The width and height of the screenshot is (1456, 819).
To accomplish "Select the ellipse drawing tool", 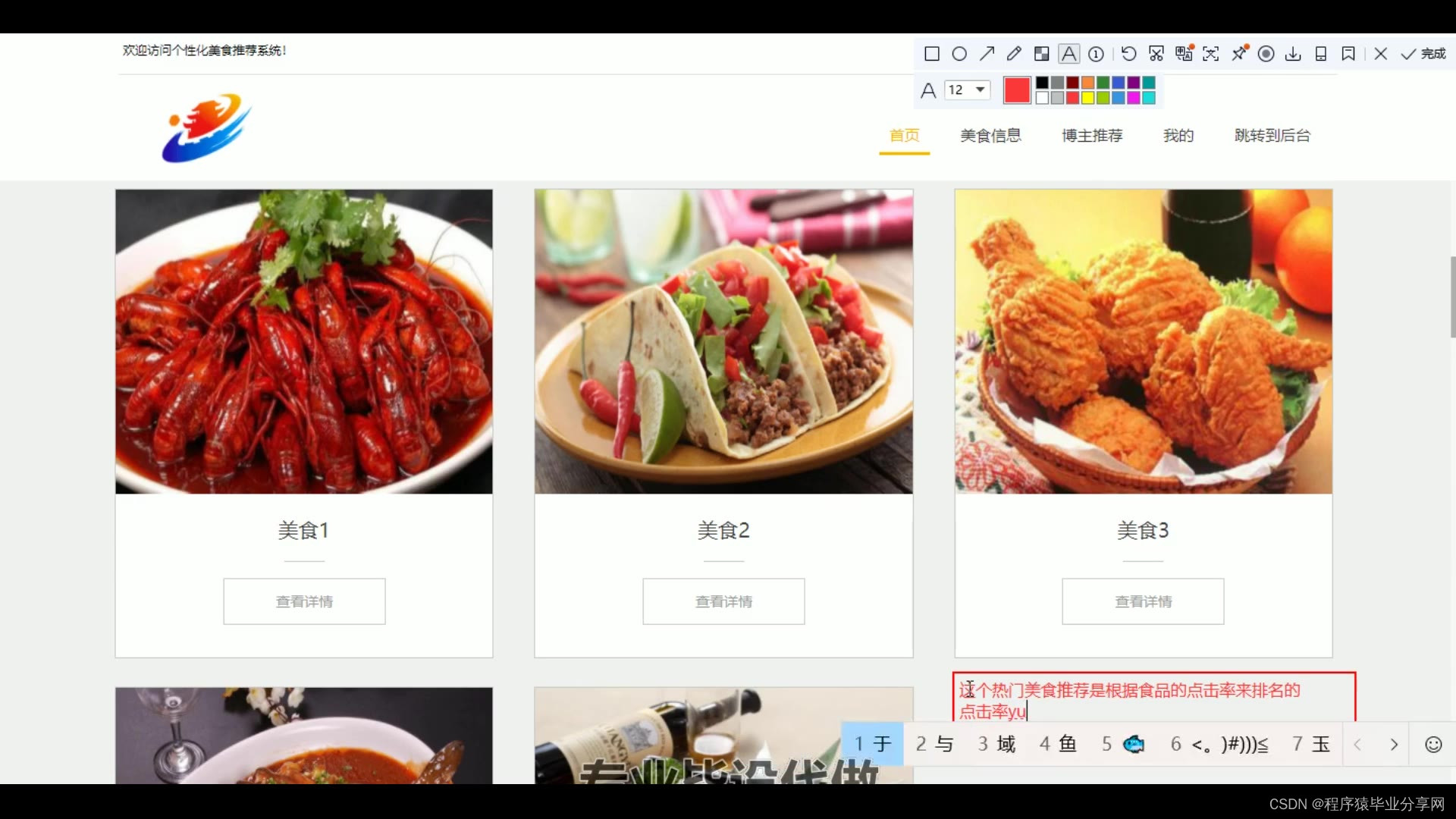I will [959, 54].
